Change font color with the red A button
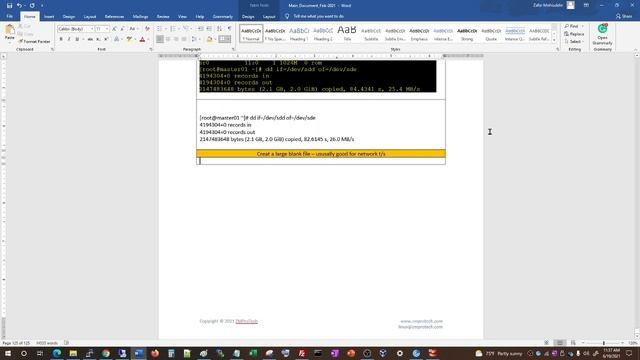The width and height of the screenshot is (640, 360). tap(142, 39)
